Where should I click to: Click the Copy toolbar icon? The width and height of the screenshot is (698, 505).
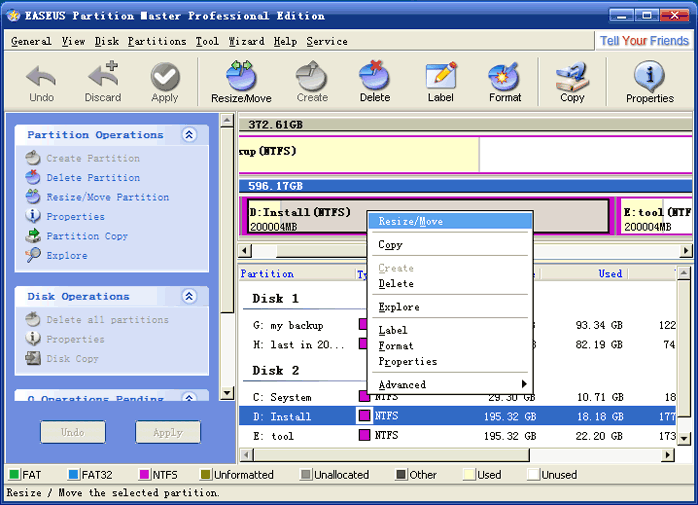tap(572, 77)
